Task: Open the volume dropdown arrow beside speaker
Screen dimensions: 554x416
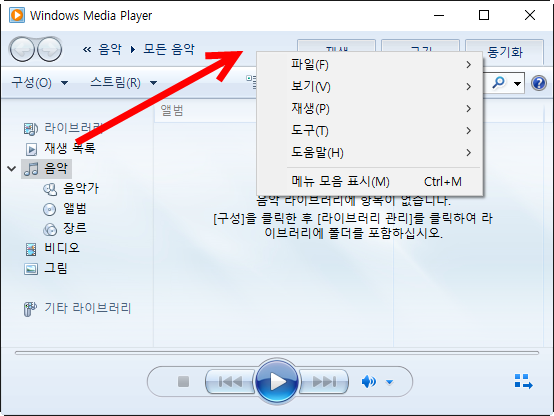Action: click(x=389, y=382)
